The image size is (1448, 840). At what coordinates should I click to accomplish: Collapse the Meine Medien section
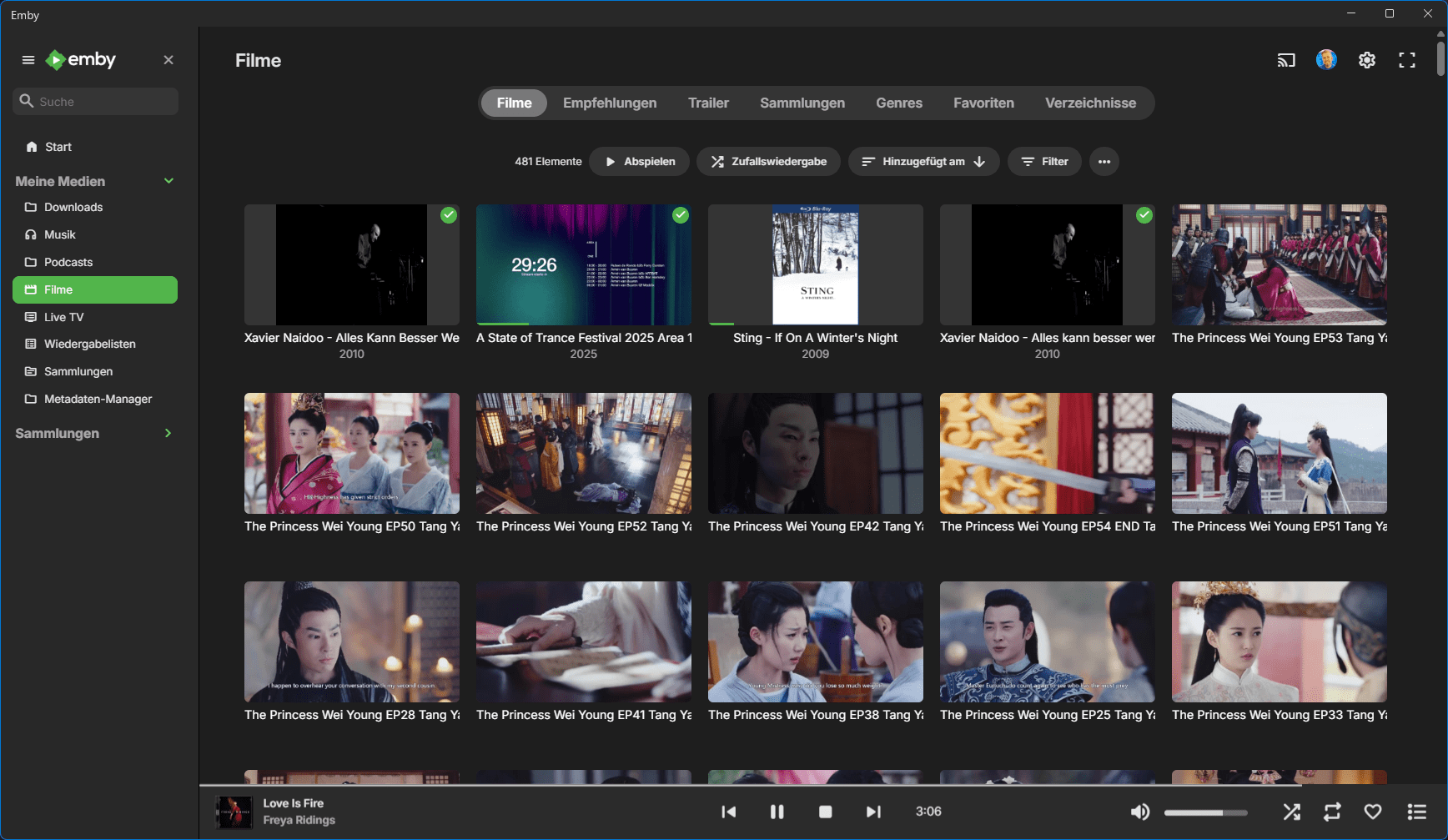tap(168, 181)
